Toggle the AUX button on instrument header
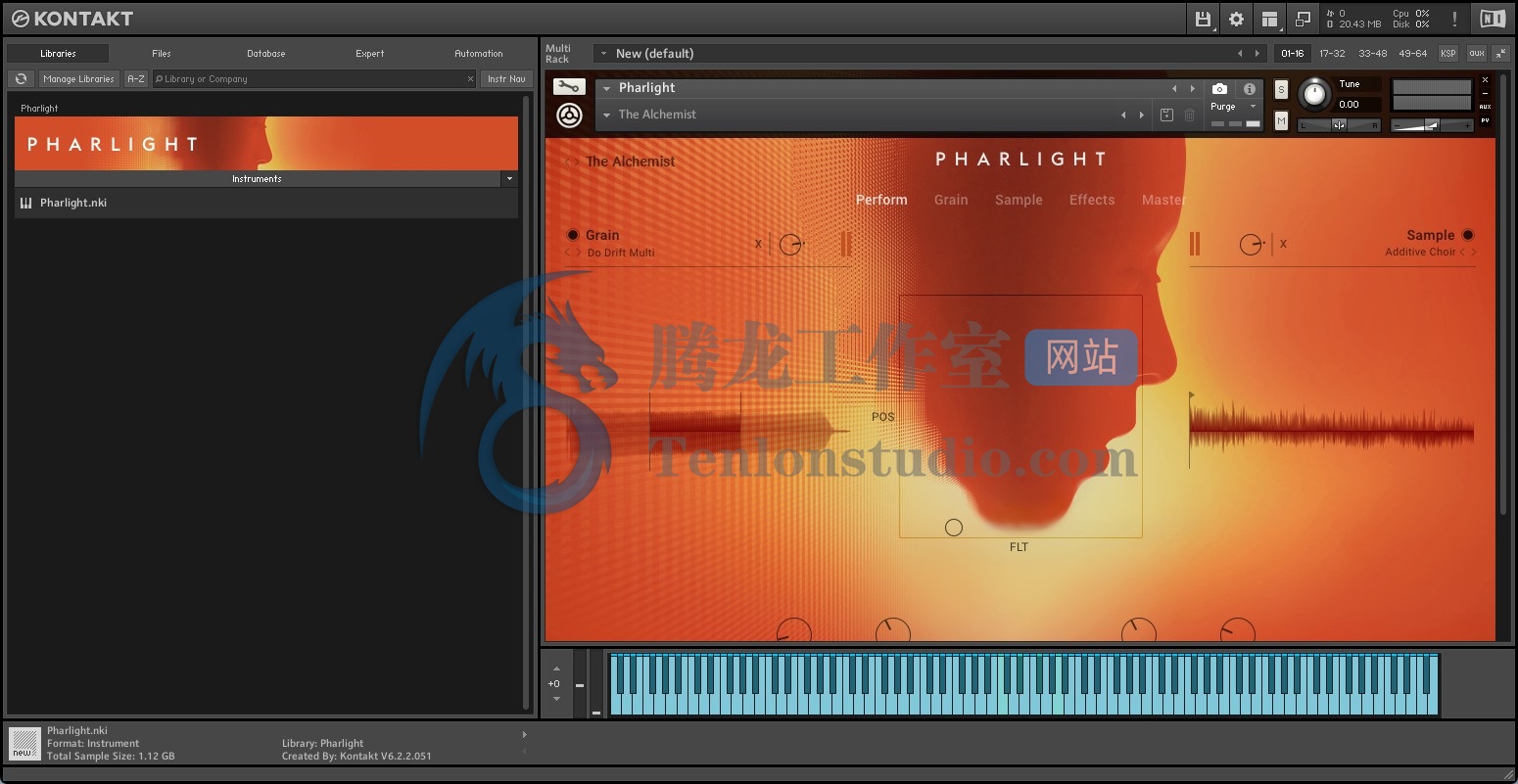Viewport: 1518px width, 784px height. 1485,107
